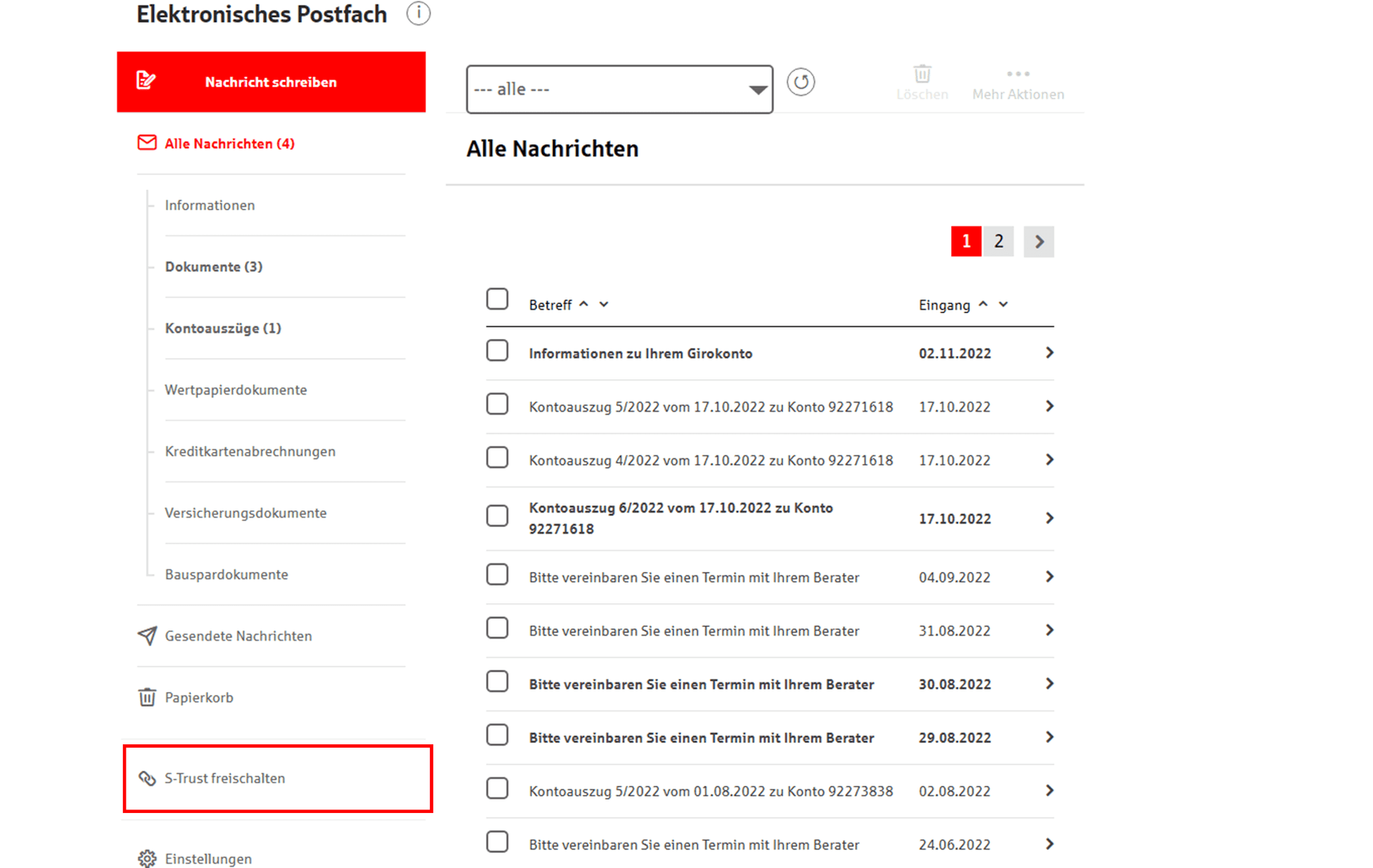Click the Nachricht schreiben button
Screen dimensions: 1373x868
pos(271,82)
